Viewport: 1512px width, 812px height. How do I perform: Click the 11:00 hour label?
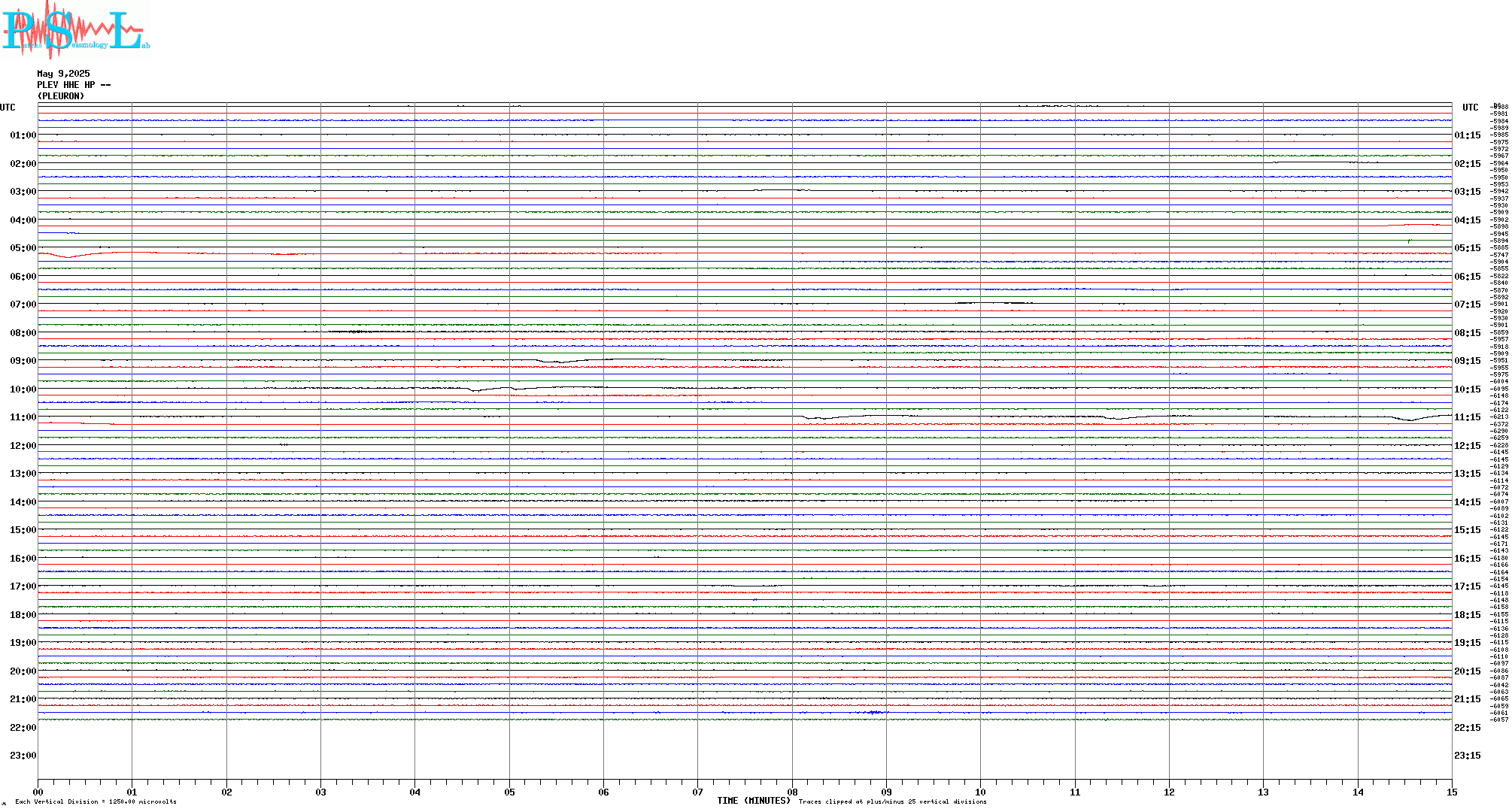(x=23, y=417)
